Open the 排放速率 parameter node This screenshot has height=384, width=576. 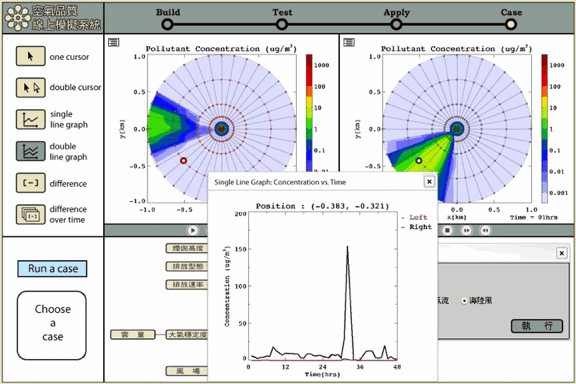coord(187,284)
